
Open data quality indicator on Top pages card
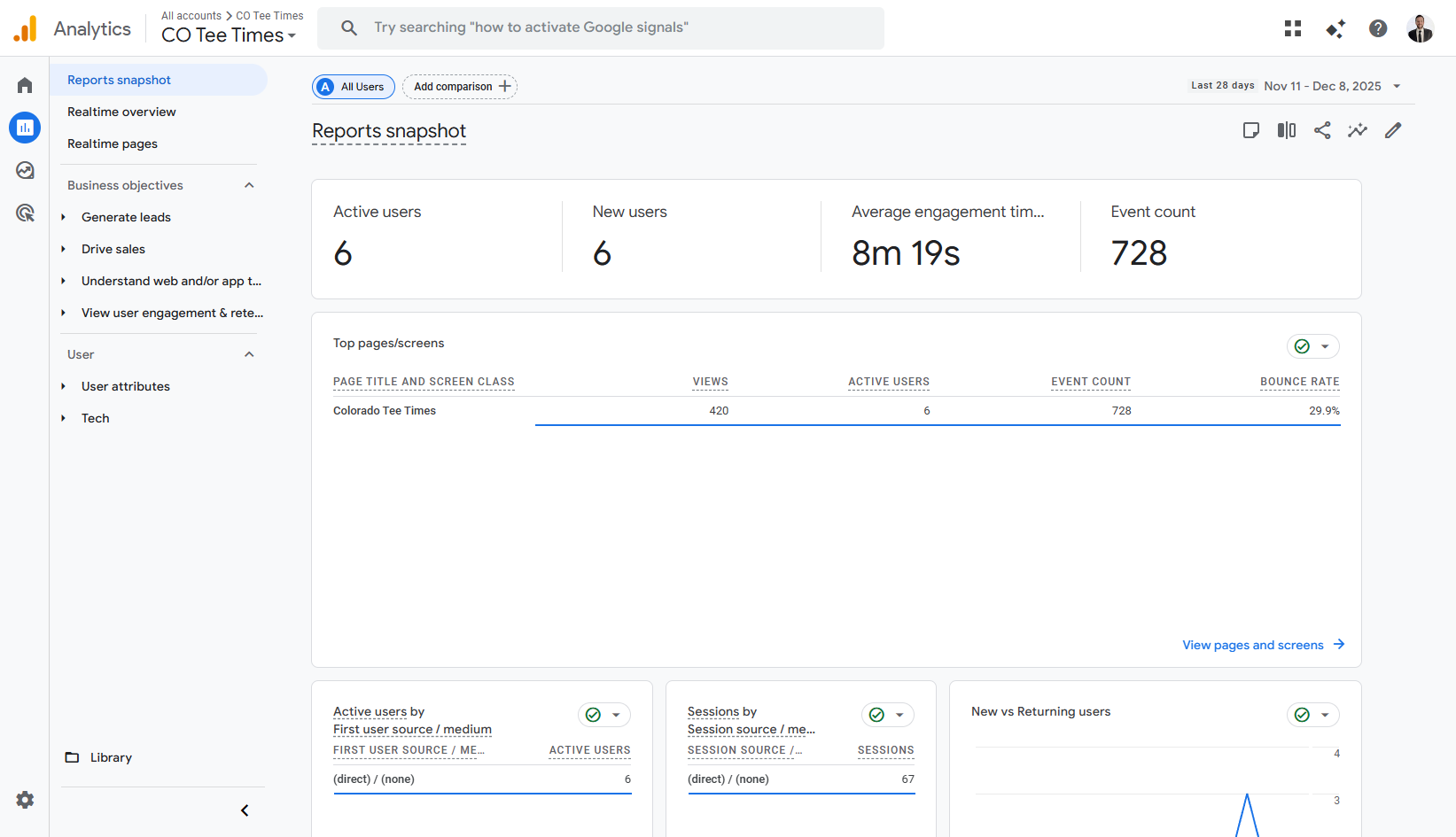coord(1301,346)
